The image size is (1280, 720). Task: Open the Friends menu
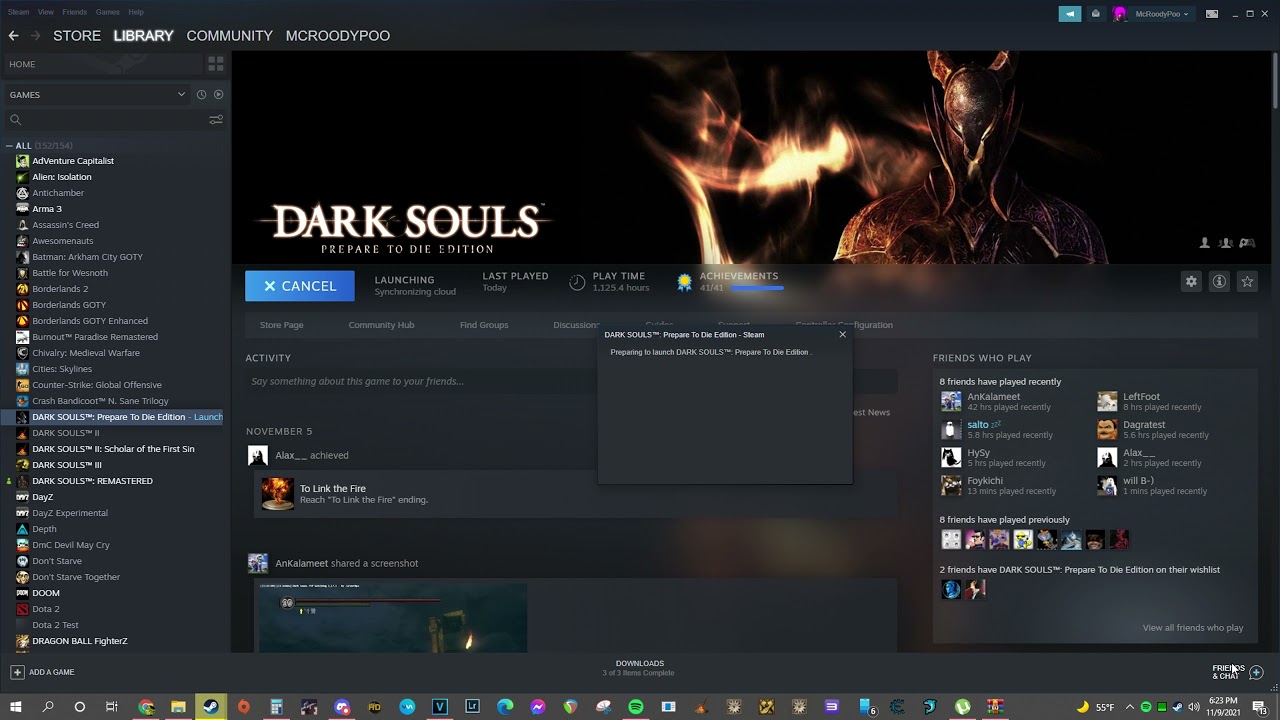75,12
